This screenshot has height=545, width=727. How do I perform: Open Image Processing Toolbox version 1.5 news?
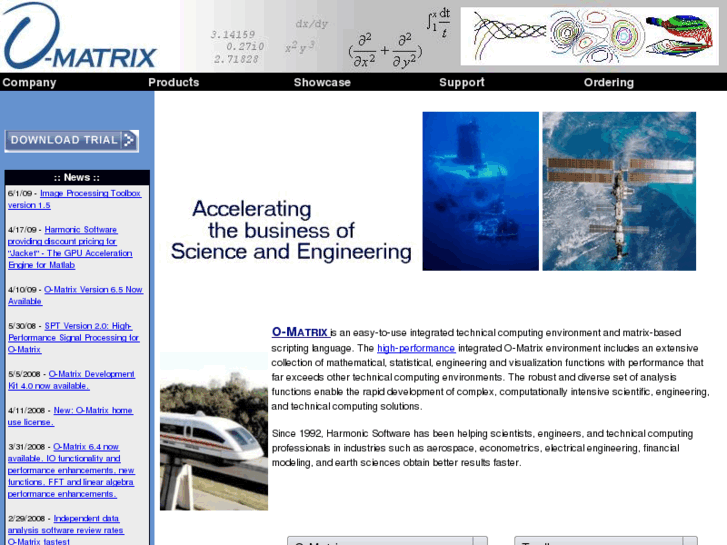[x=74, y=199]
